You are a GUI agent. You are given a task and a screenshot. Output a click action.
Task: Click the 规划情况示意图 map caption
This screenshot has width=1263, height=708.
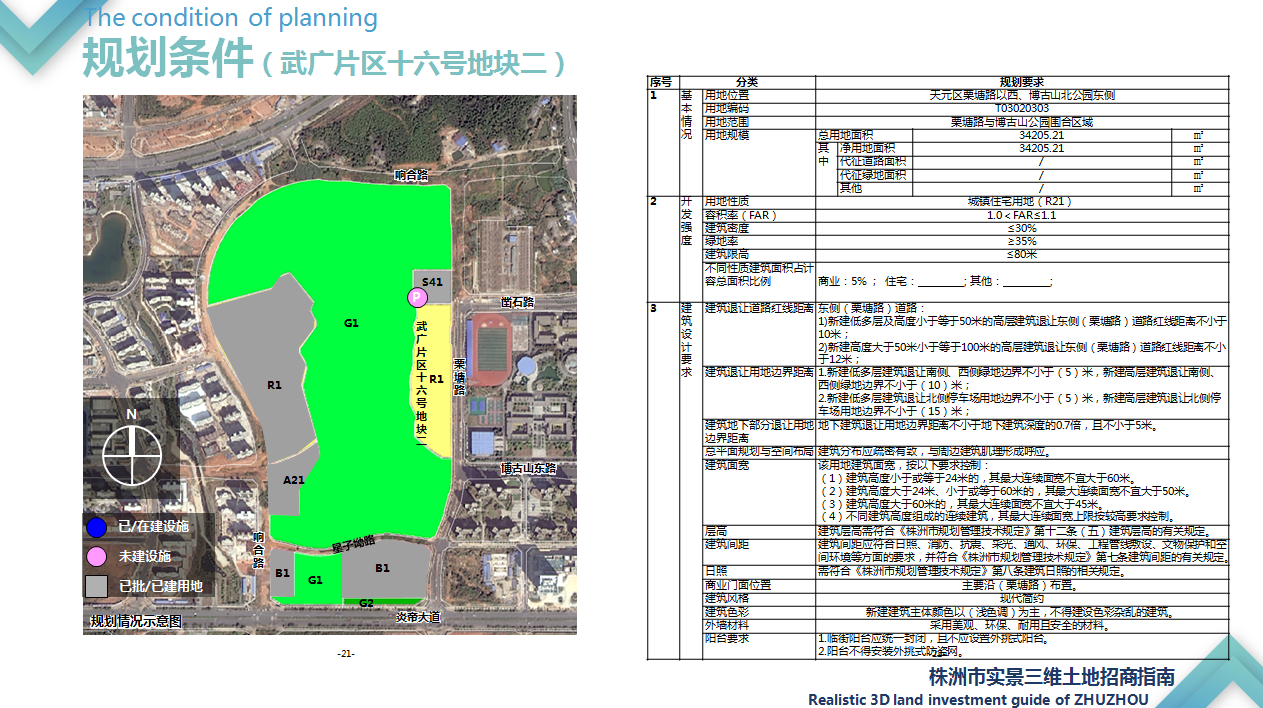tap(136, 621)
